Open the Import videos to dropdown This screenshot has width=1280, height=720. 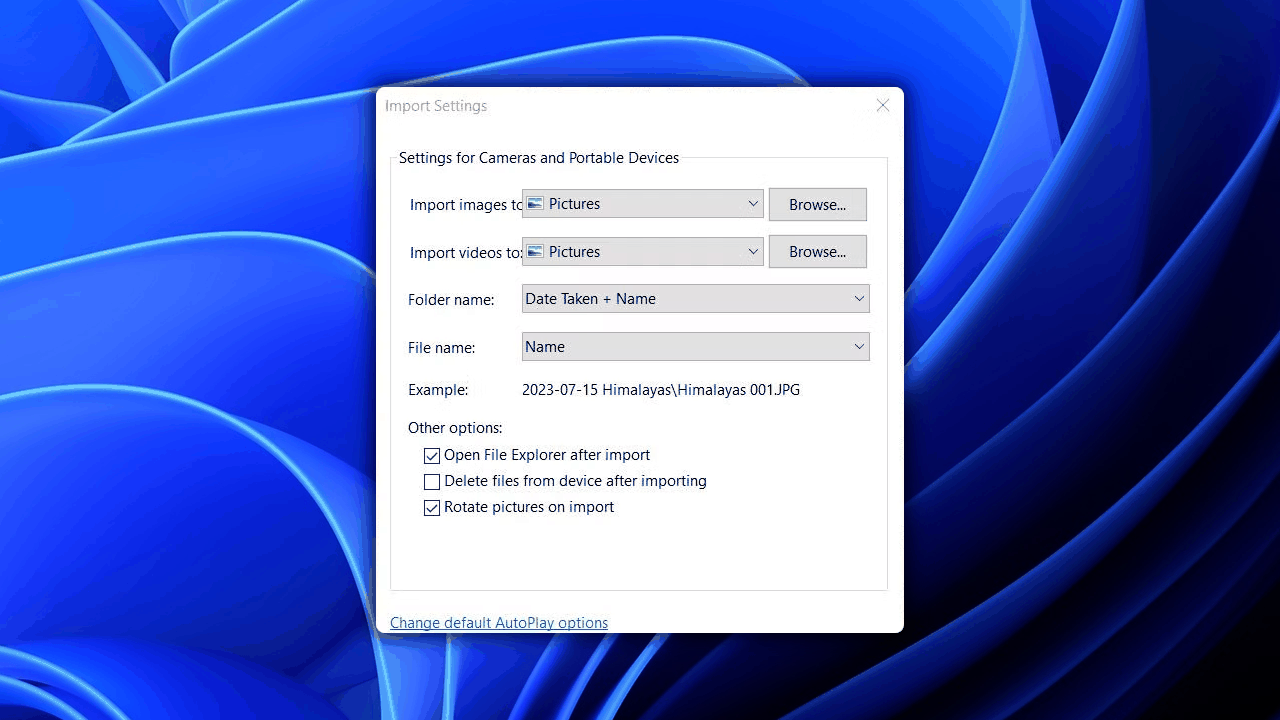click(x=642, y=252)
